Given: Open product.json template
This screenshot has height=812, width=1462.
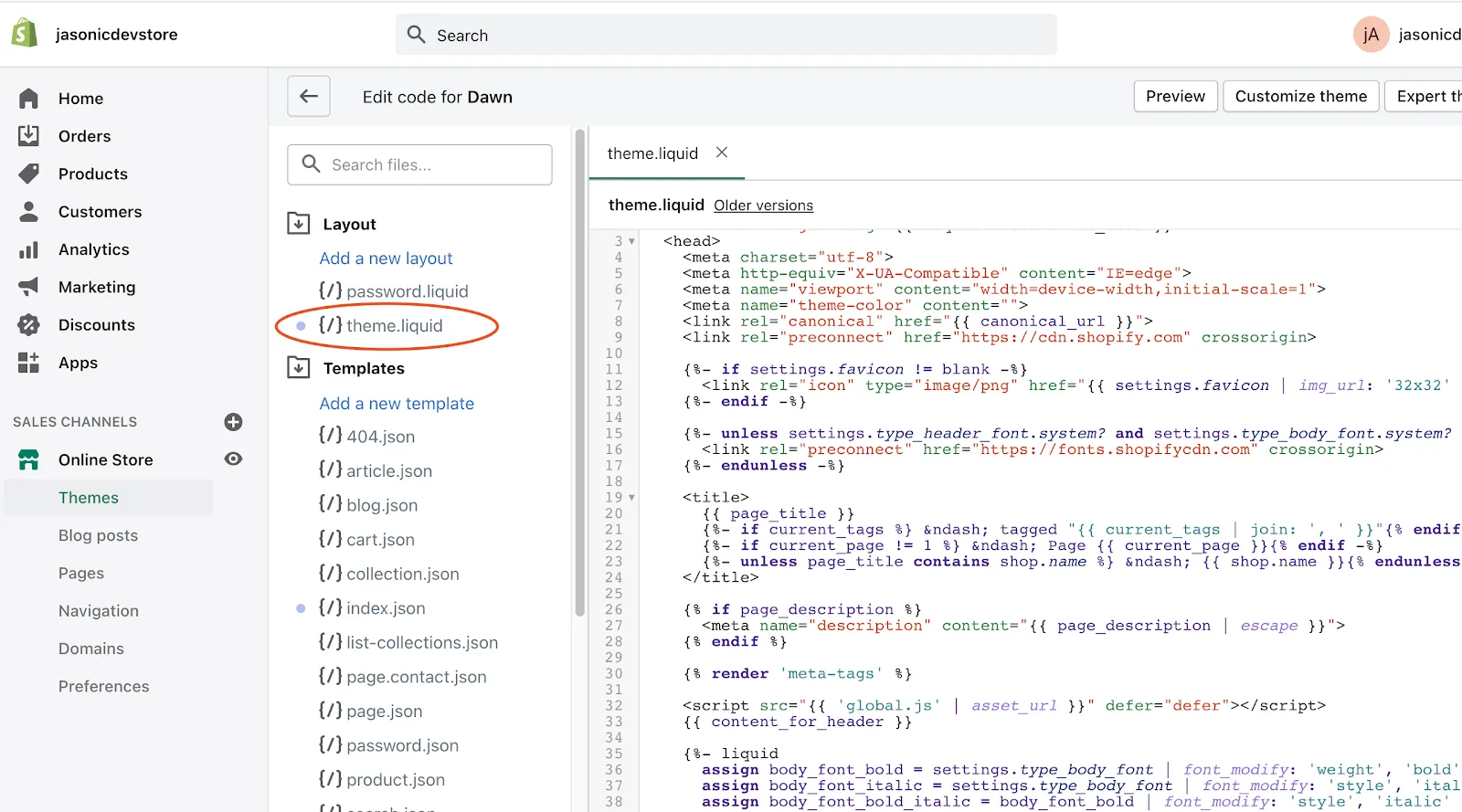Looking at the screenshot, I should (x=382, y=780).
